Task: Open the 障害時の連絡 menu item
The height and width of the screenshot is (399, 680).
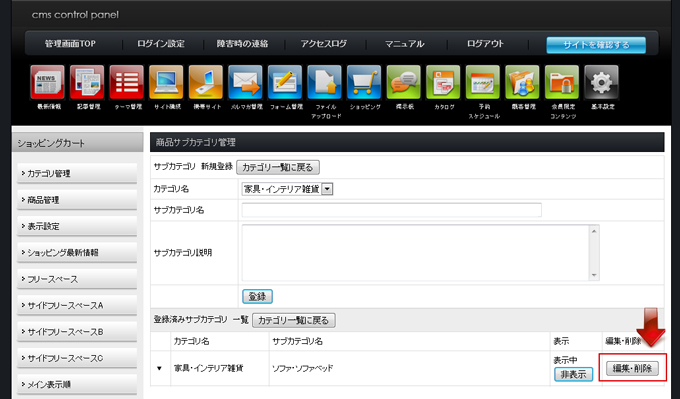Action: coord(242,44)
